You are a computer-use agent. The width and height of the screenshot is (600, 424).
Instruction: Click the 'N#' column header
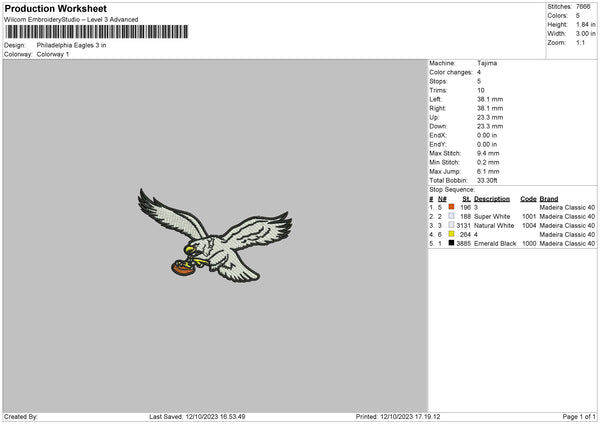pos(442,199)
